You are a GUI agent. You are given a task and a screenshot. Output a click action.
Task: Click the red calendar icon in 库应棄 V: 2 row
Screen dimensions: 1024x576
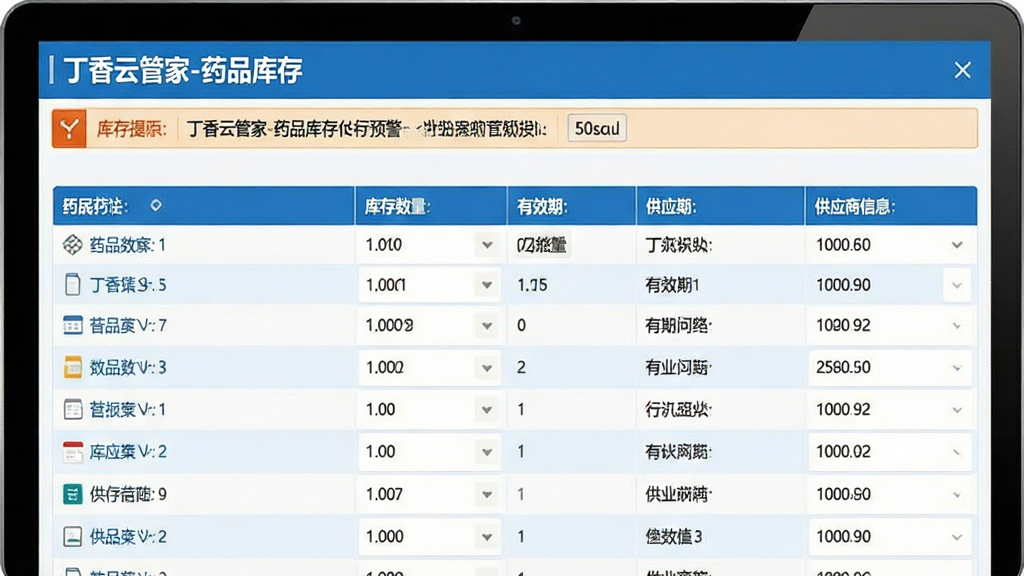pos(72,452)
